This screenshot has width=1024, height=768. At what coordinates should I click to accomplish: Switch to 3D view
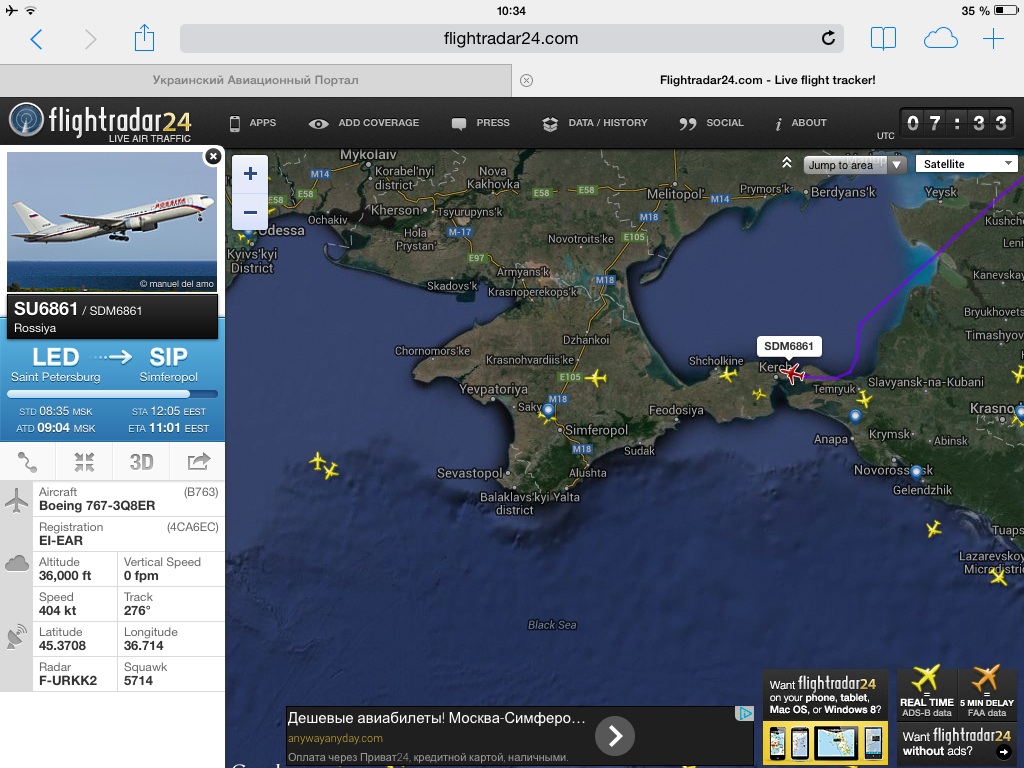[142, 461]
